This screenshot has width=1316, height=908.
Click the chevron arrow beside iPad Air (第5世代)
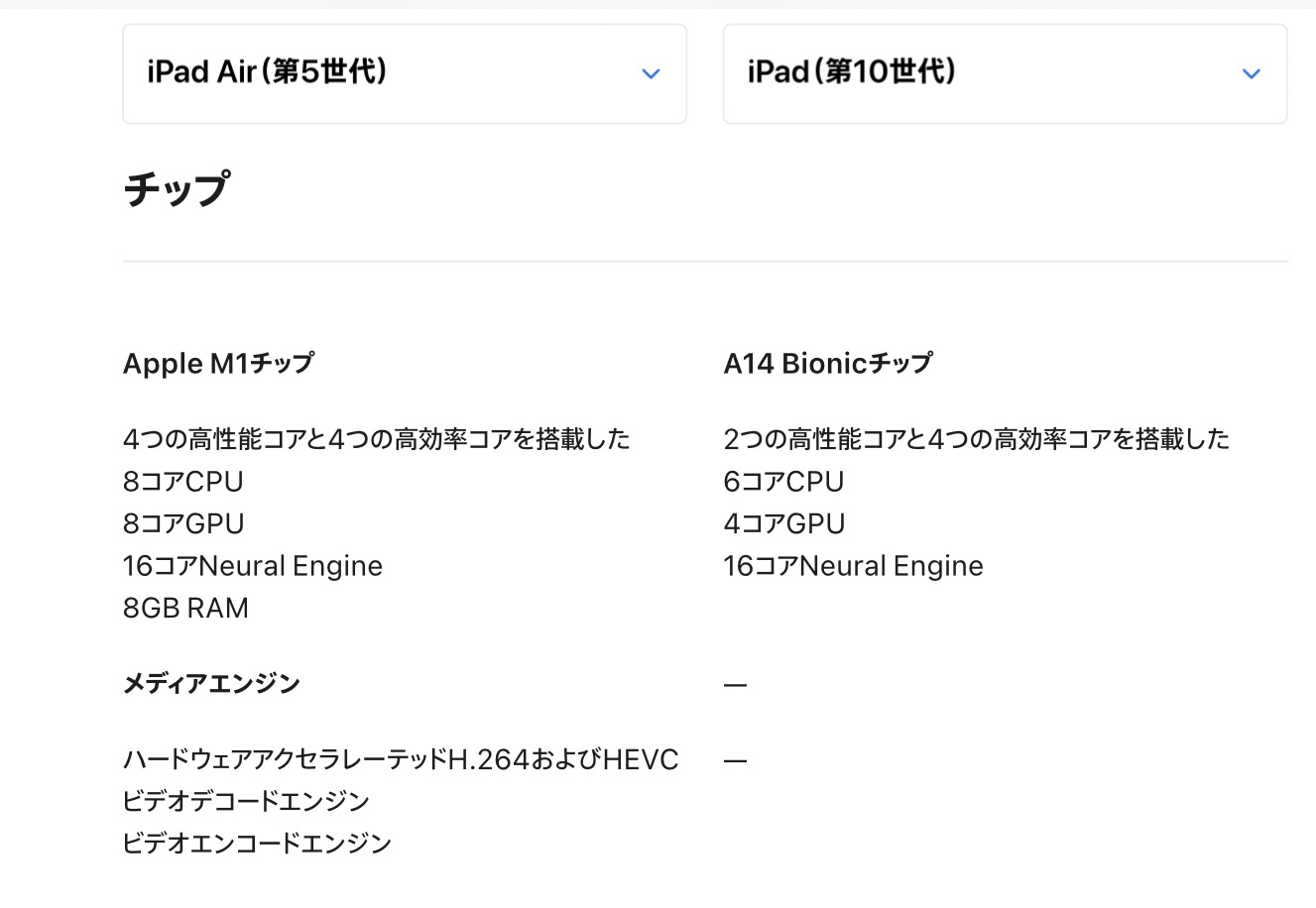[x=651, y=73]
